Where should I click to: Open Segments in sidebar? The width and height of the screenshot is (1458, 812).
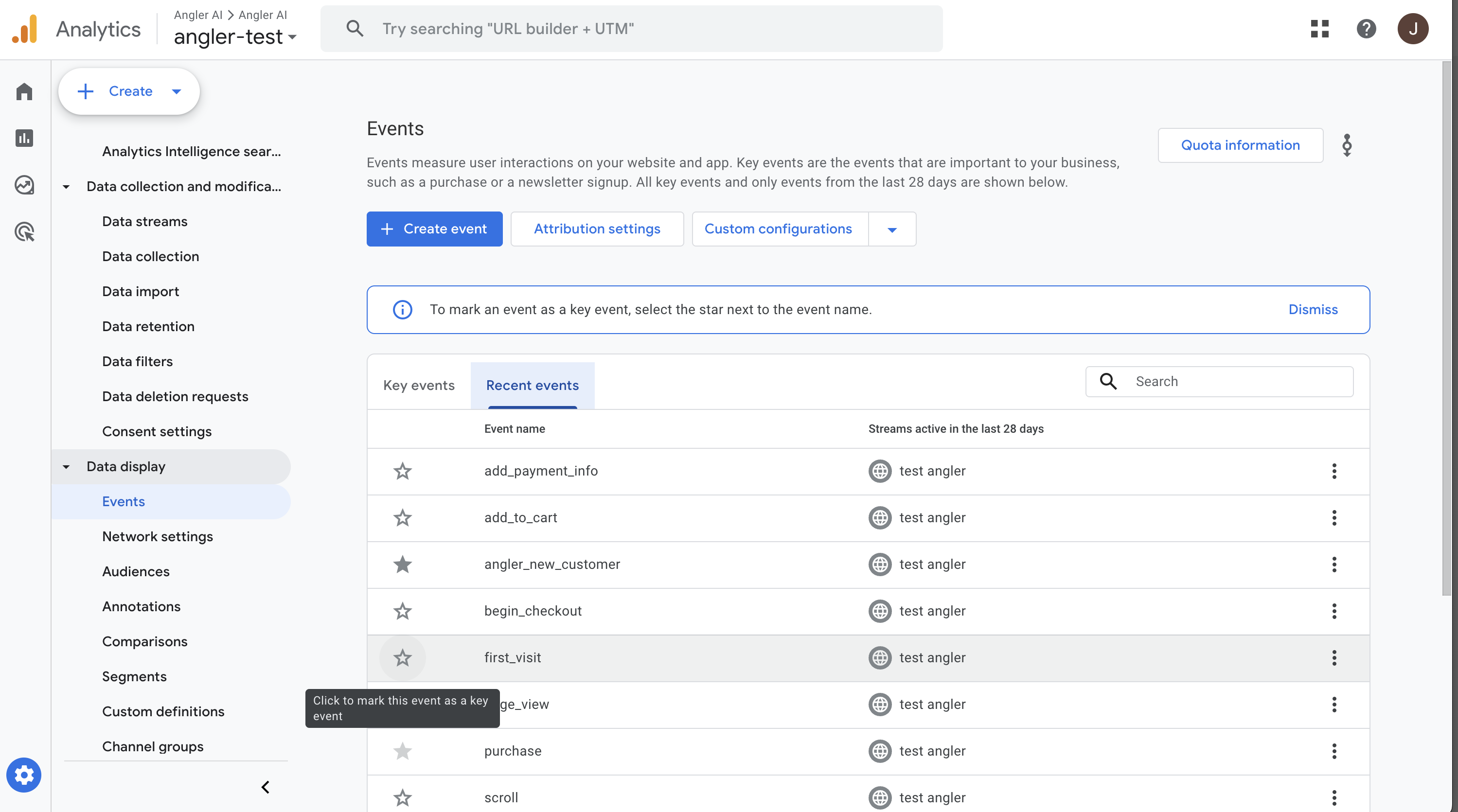pos(134,677)
